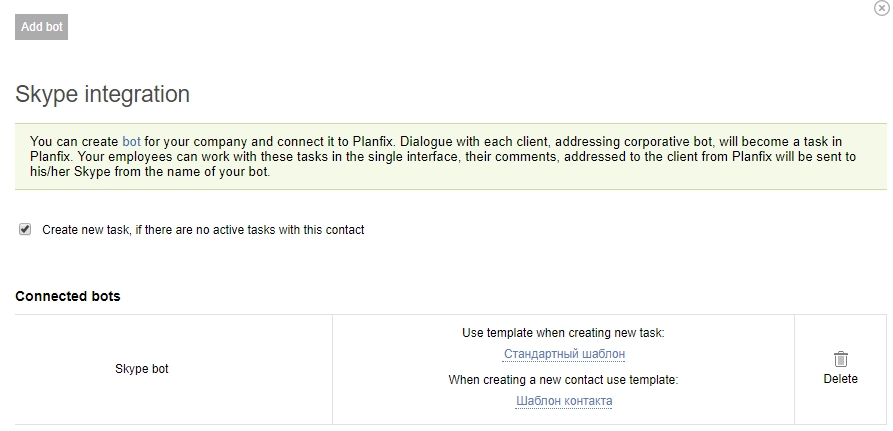The height and width of the screenshot is (431, 893).
Task: Click the trash can icon
Action: pyautogui.click(x=841, y=359)
